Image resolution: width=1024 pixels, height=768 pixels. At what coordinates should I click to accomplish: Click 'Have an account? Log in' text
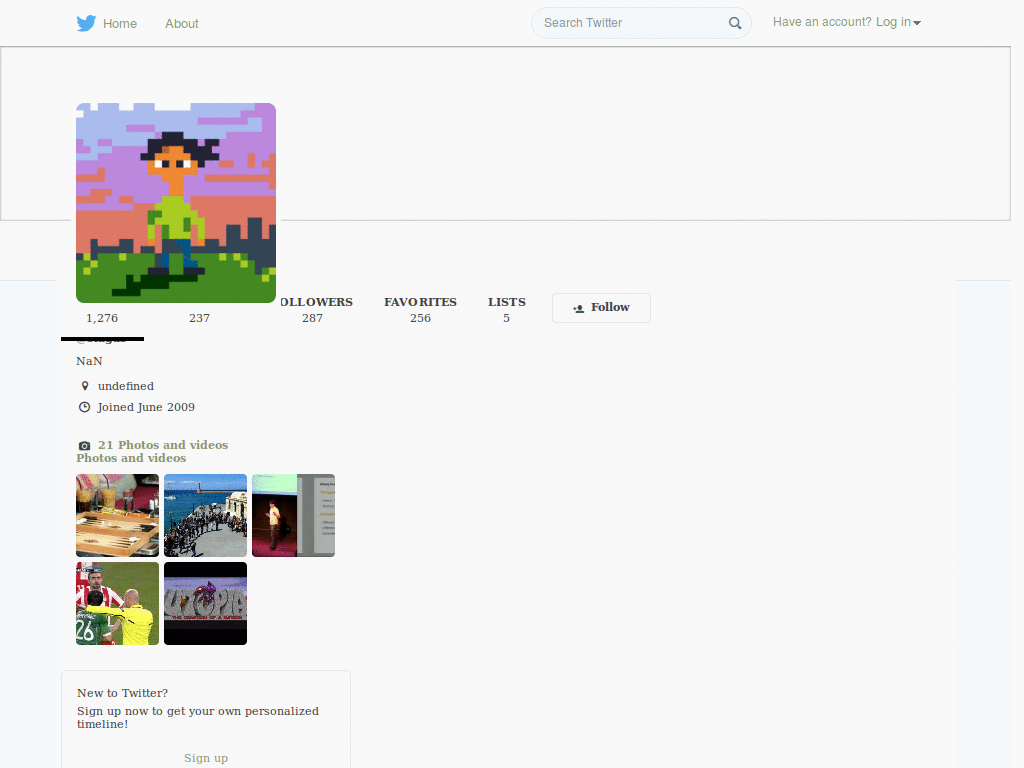841,22
